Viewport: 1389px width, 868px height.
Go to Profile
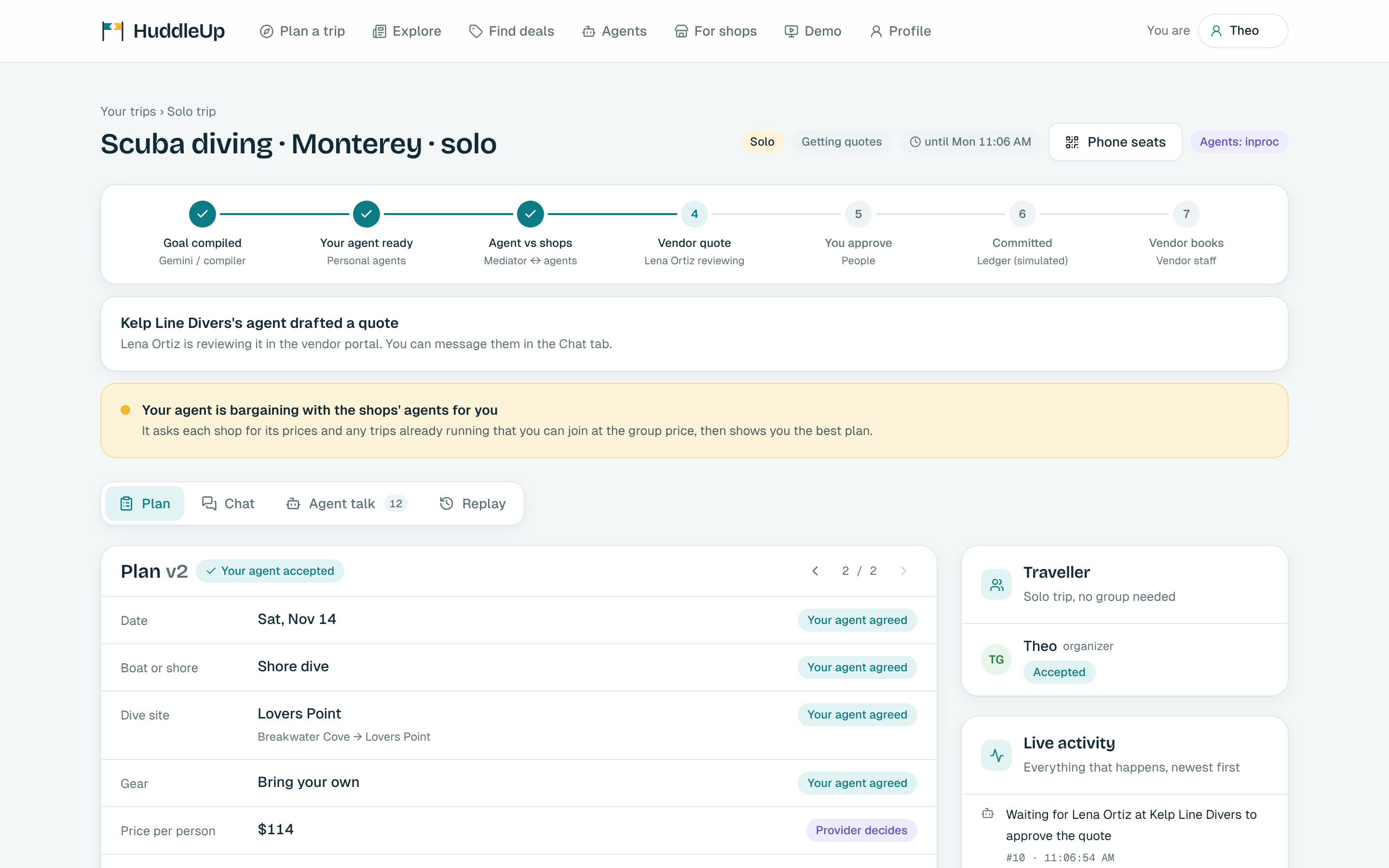click(x=900, y=31)
